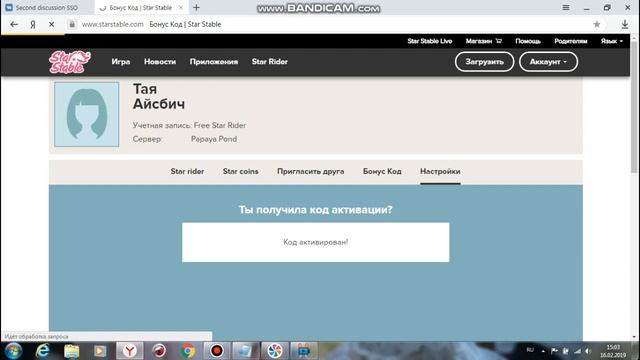Switch to the Star coins tab
The width and height of the screenshot is (640, 360).
coord(240,171)
